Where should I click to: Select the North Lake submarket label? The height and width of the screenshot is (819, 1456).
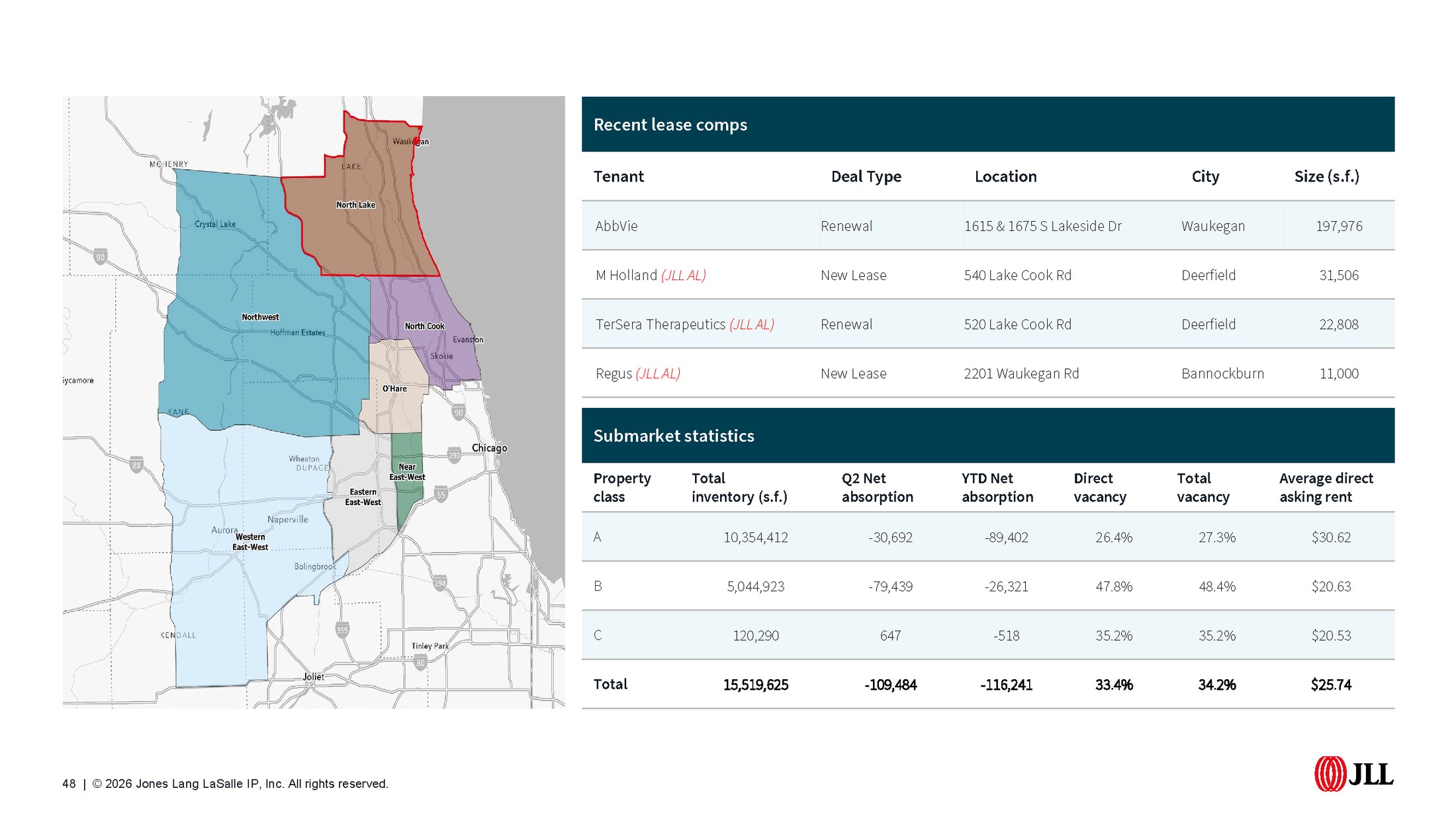pos(355,205)
